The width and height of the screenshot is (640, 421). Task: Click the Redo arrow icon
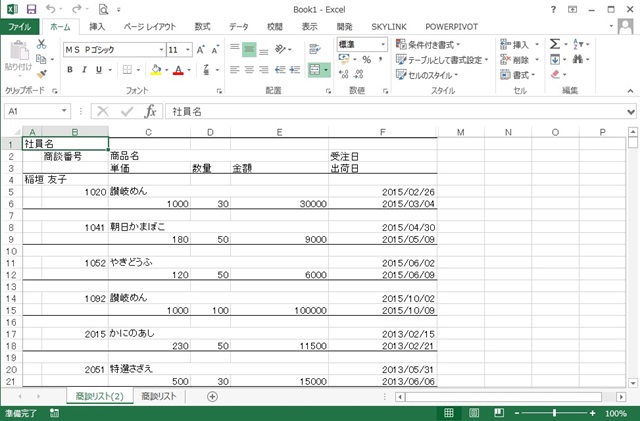pos(76,9)
